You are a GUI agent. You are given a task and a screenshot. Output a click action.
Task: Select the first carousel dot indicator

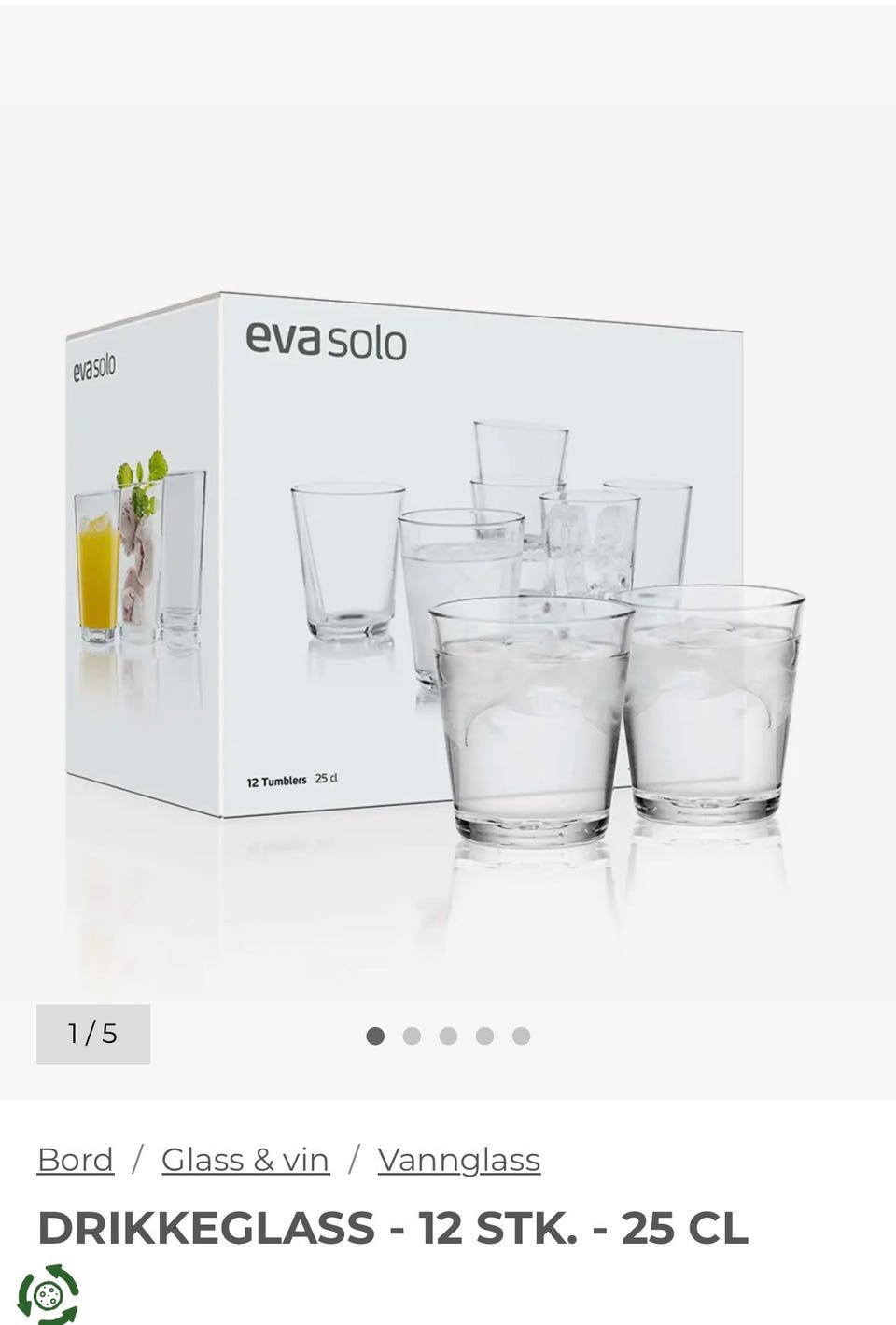[x=375, y=1036]
